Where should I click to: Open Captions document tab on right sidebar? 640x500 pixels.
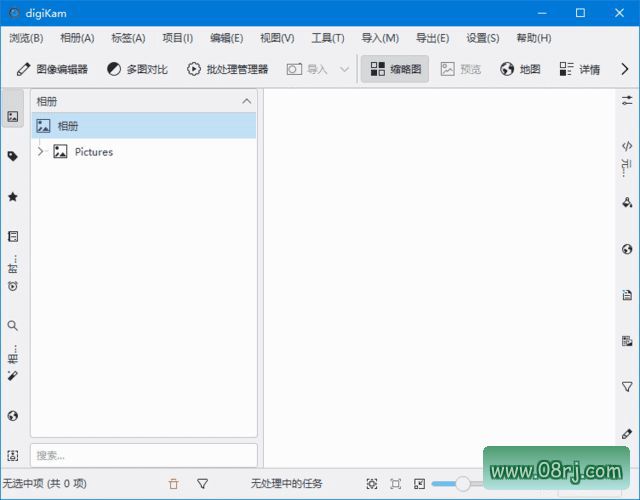[x=627, y=295]
